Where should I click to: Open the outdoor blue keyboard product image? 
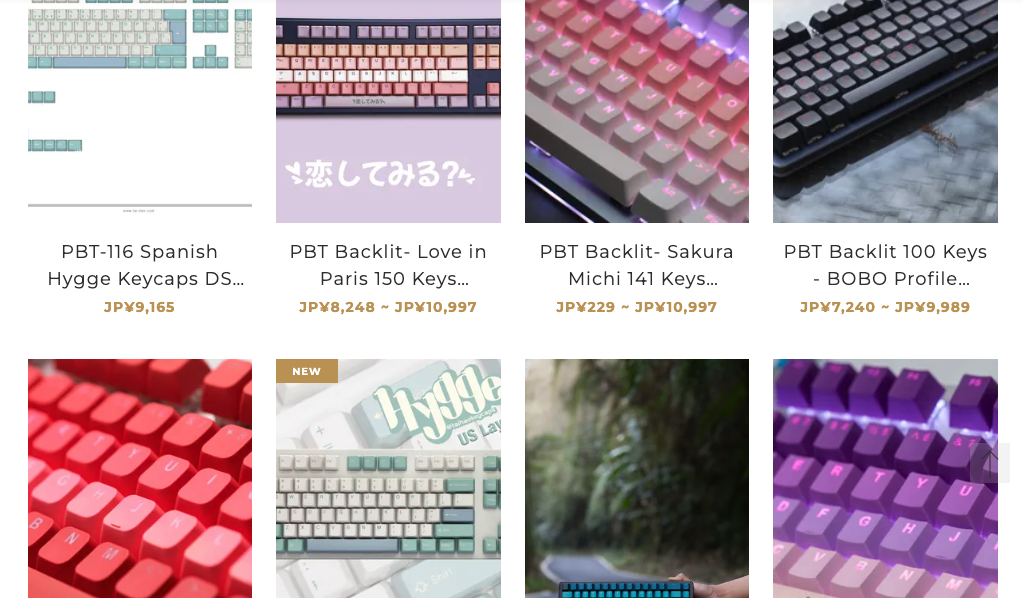tap(637, 478)
